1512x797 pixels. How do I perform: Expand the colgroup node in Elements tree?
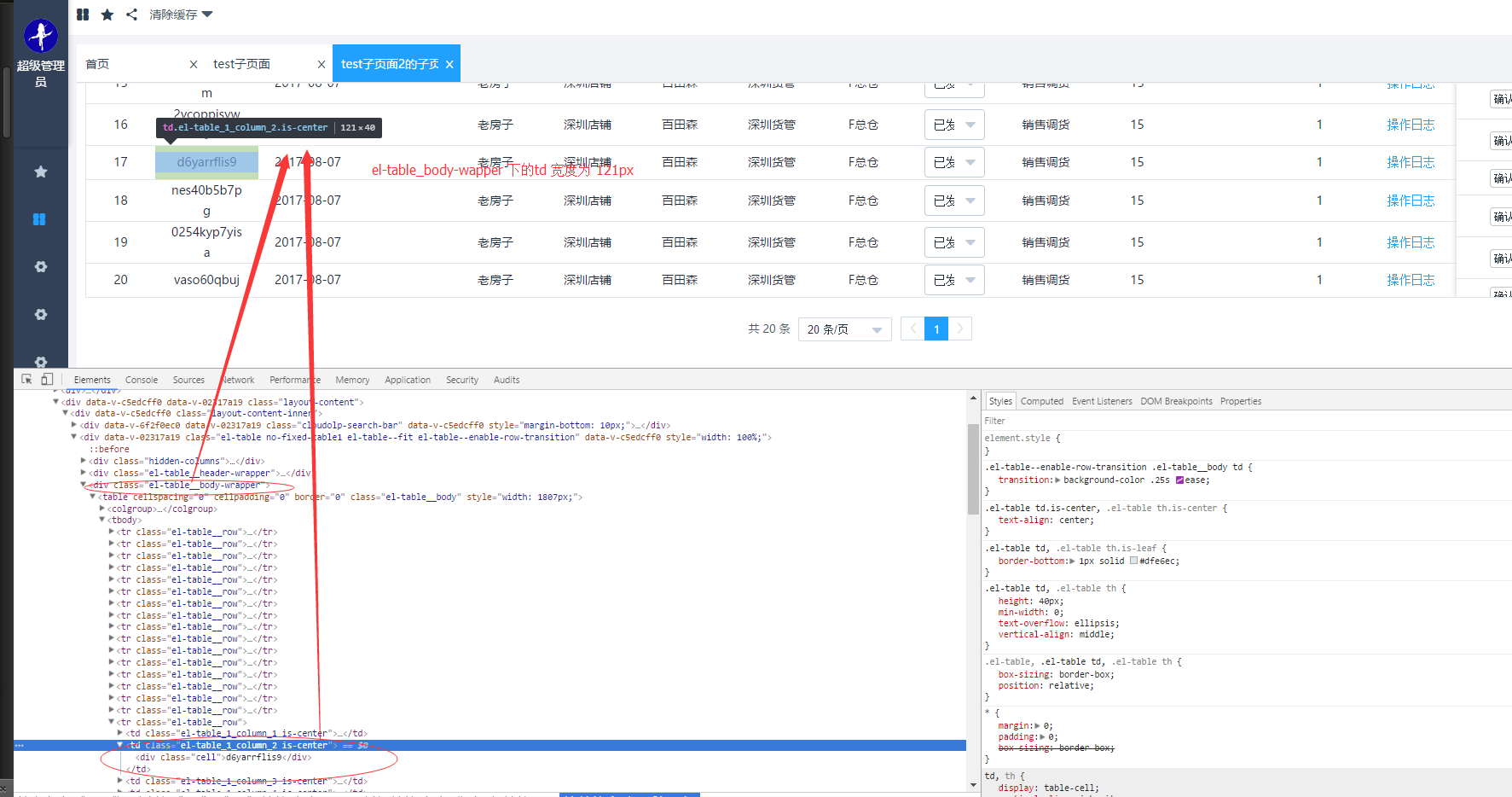click(x=102, y=509)
